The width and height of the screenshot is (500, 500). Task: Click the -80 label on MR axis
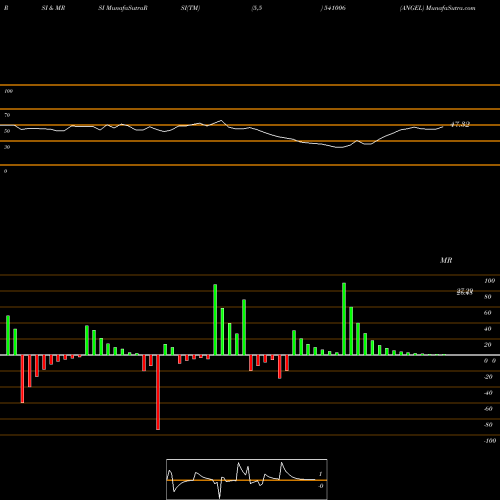click(x=488, y=425)
